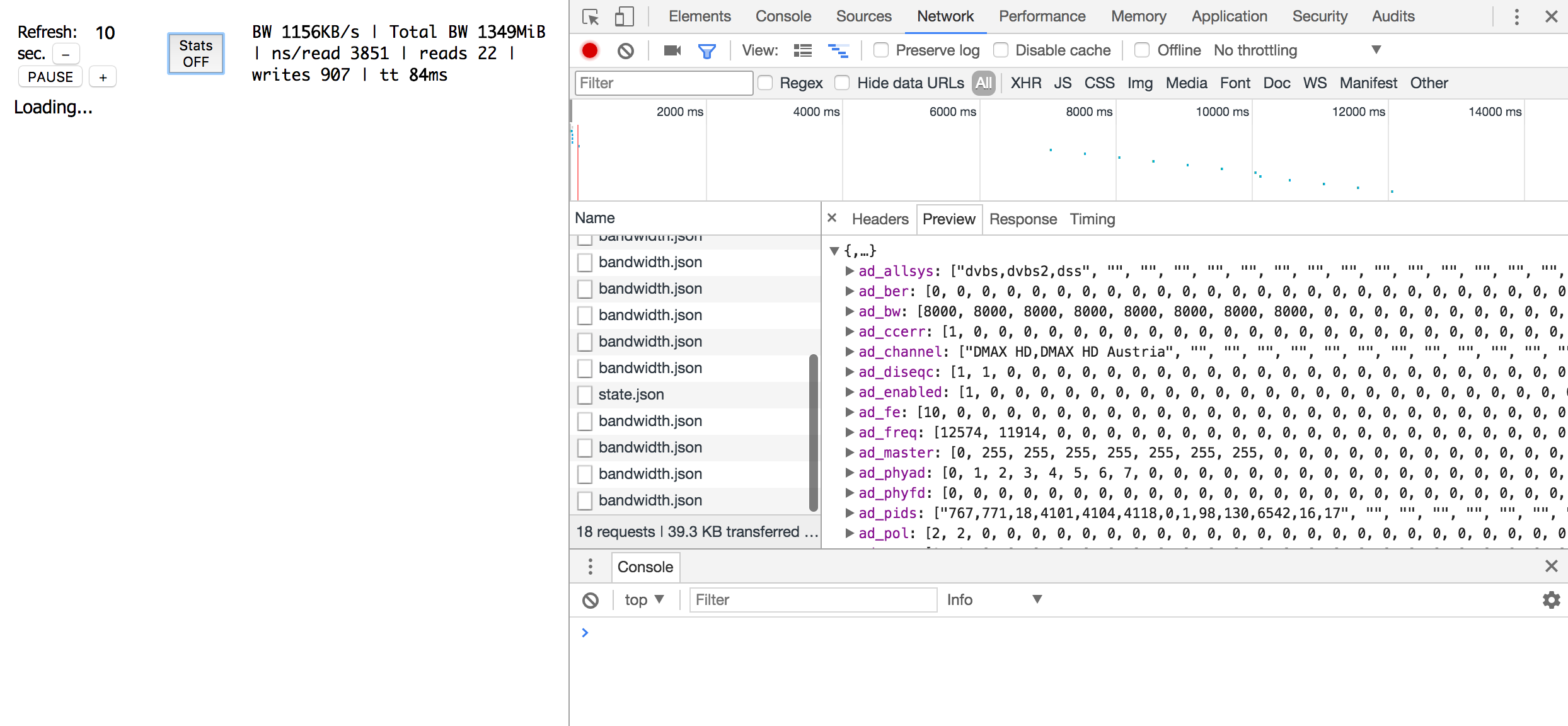Open console settings with the gear icon
The height and width of the screenshot is (726, 1568).
click(x=1550, y=599)
